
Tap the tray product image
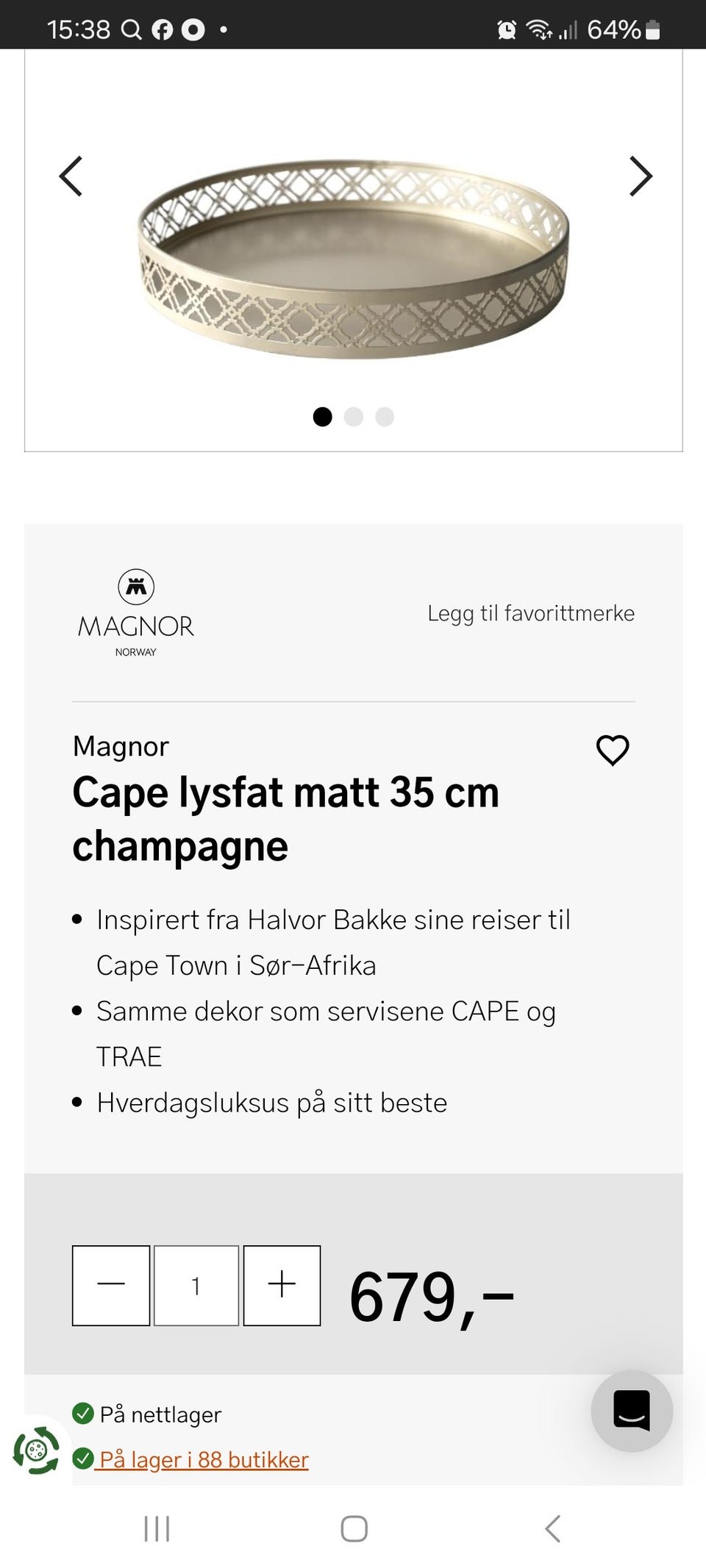354,257
